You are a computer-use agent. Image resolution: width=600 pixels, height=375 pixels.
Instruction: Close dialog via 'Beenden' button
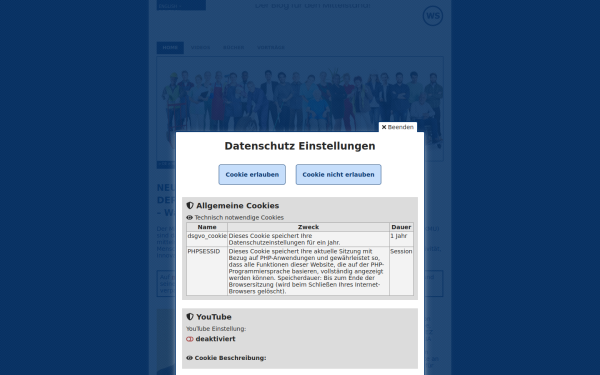[x=398, y=127]
